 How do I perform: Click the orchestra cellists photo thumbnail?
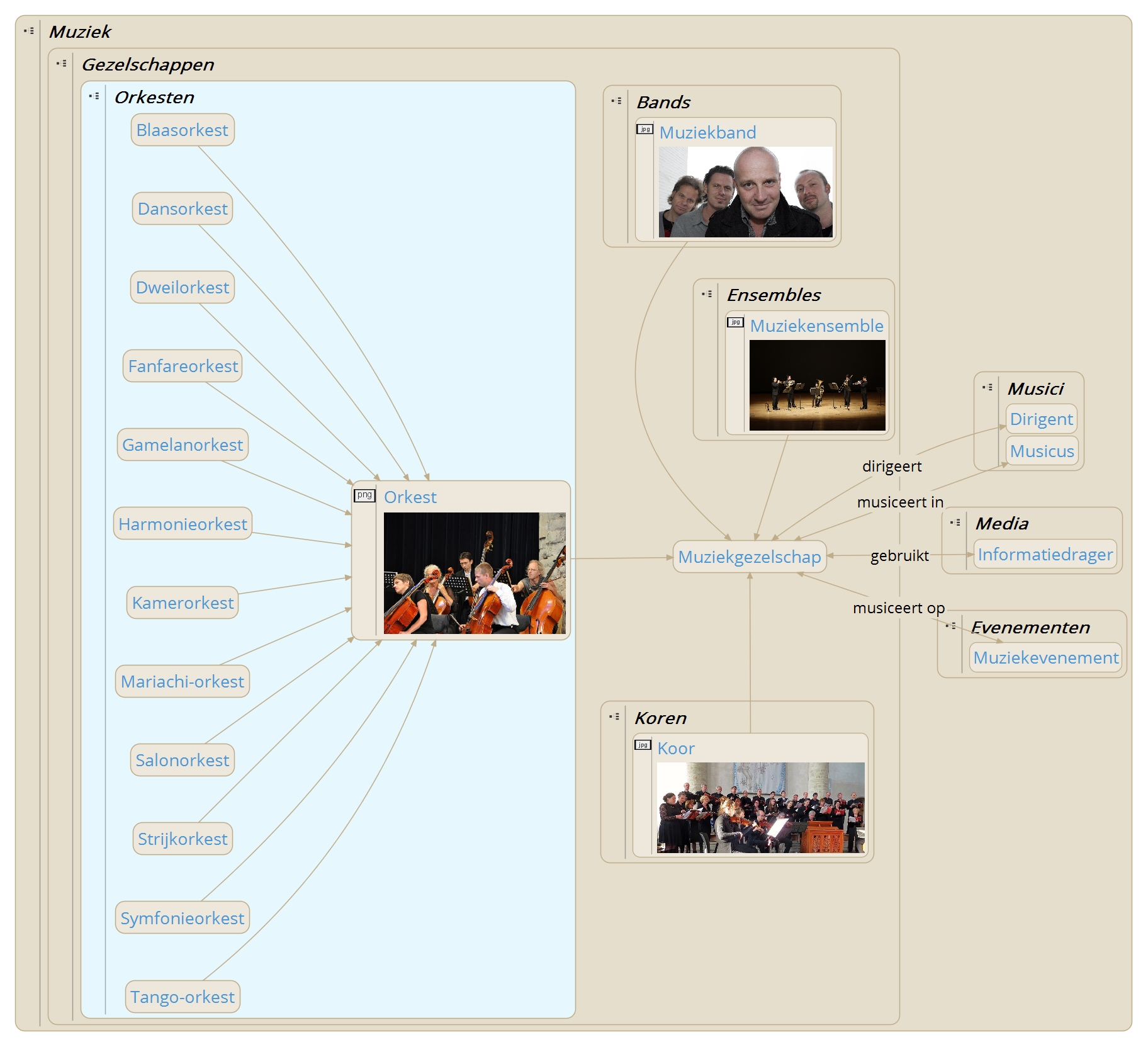coord(474,573)
